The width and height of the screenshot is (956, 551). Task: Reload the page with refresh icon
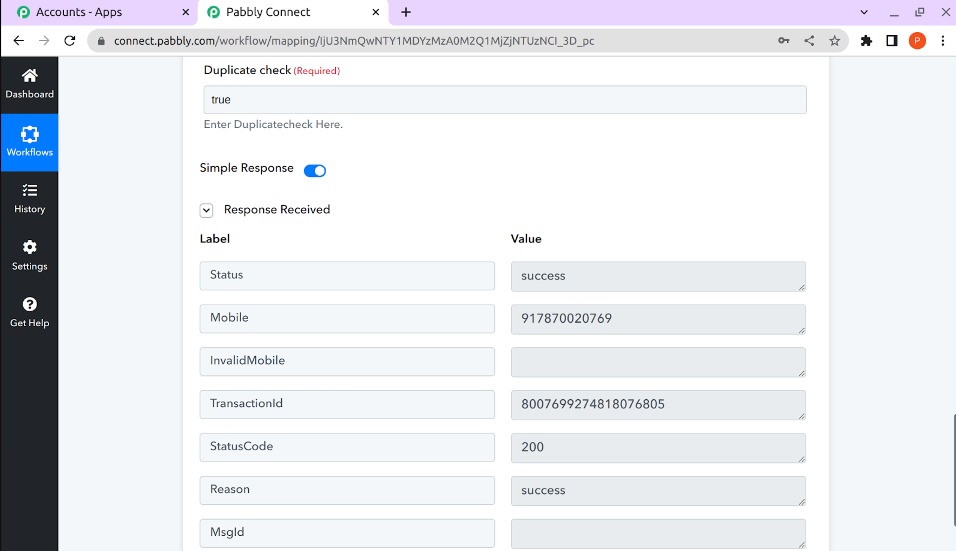coord(70,41)
